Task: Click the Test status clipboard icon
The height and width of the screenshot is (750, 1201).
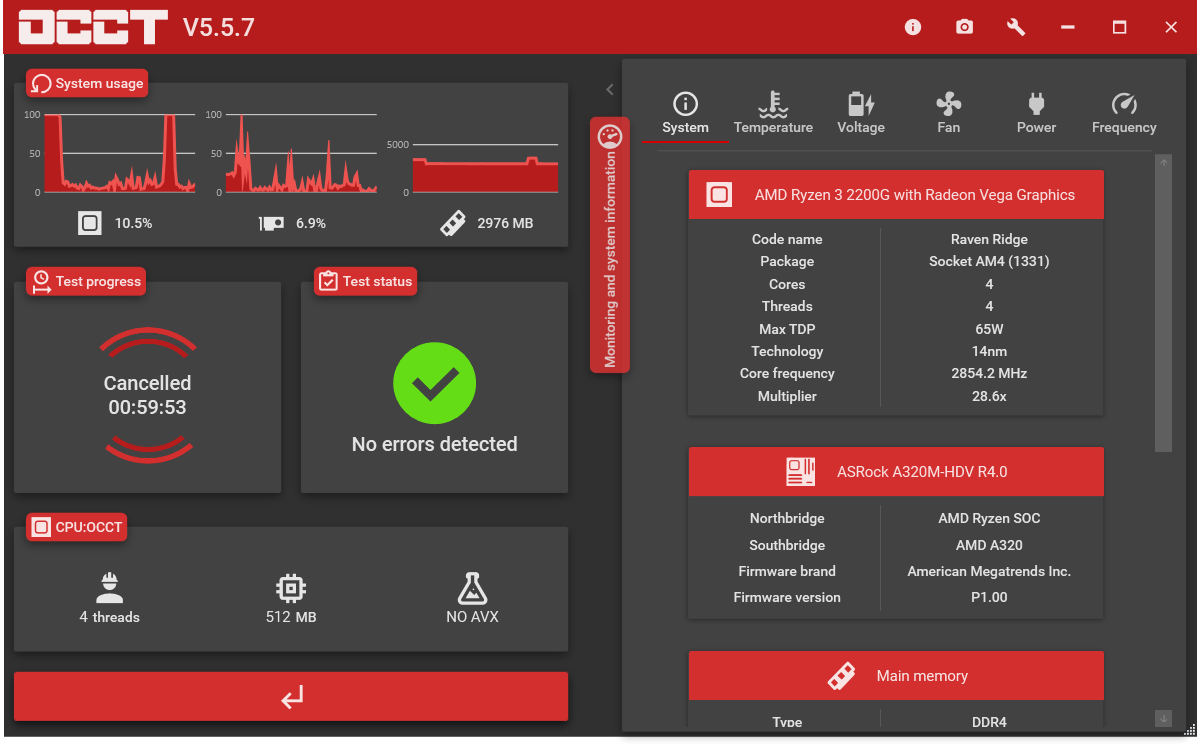Action: [x=328, y=281]
